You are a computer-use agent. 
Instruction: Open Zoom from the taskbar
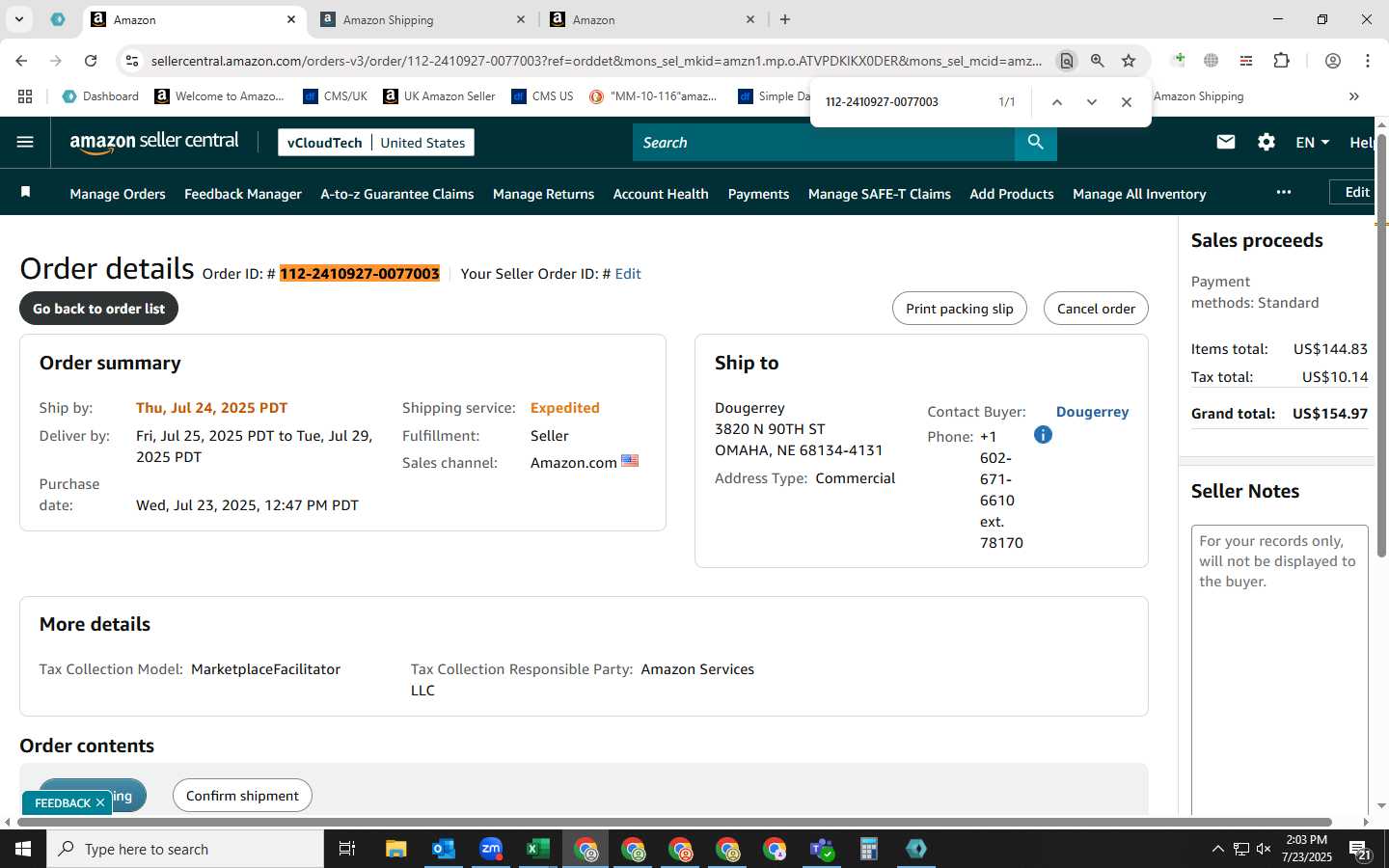tap(490, 849)
